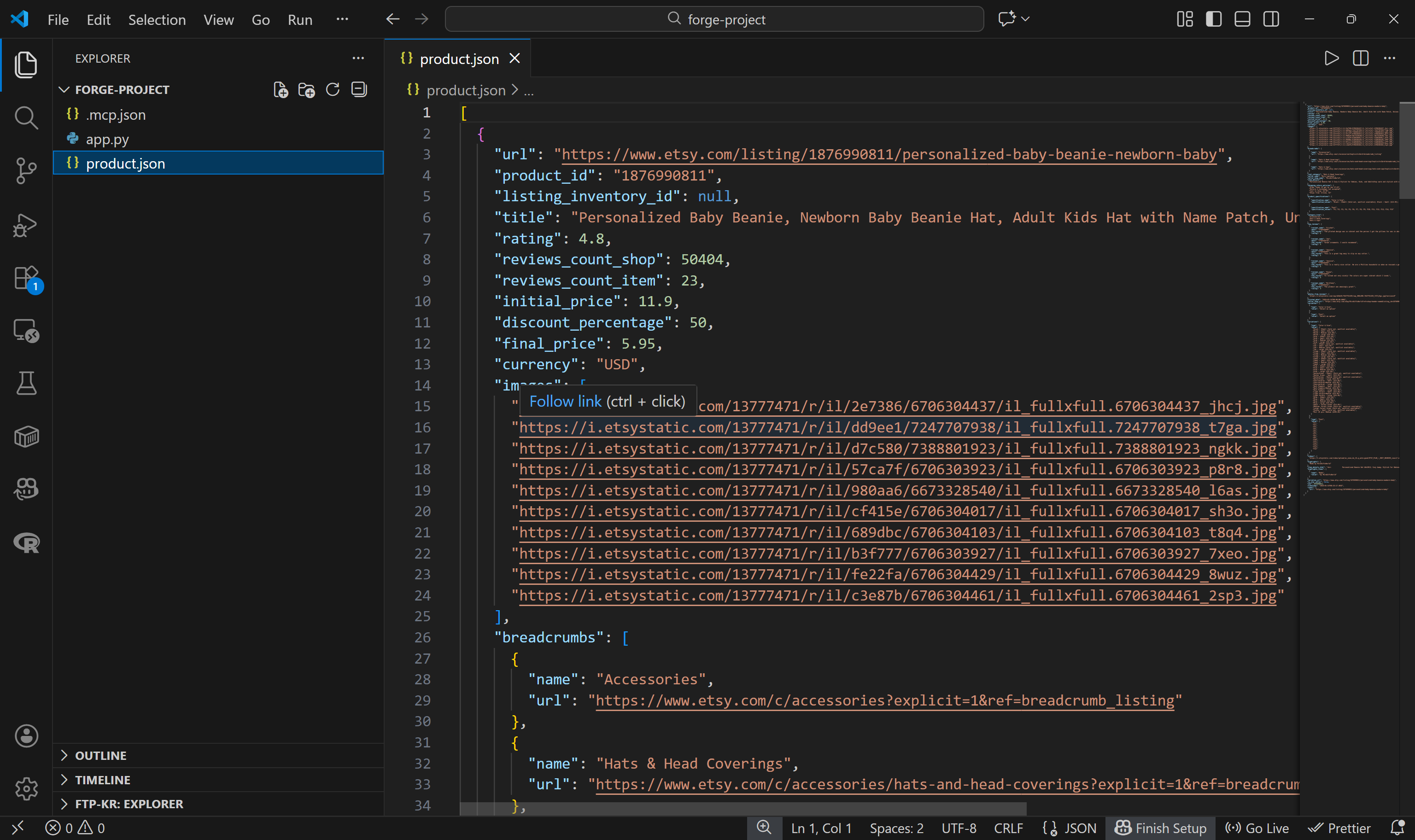1415x840 pixels.
Task: Click the vertical scrollbar thumb
Action: (x=1407, y=151)
